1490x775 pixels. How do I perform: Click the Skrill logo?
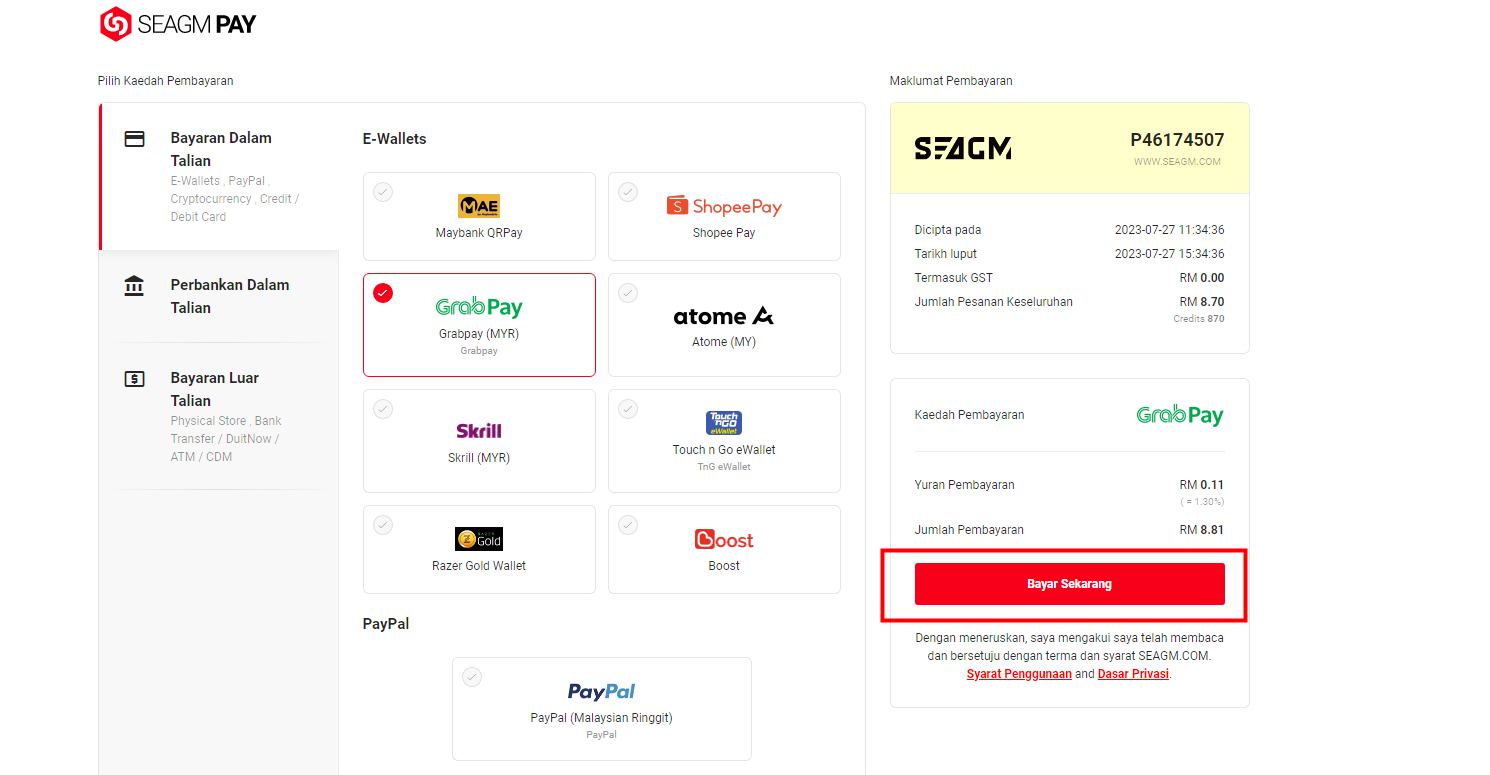point(479,431)
